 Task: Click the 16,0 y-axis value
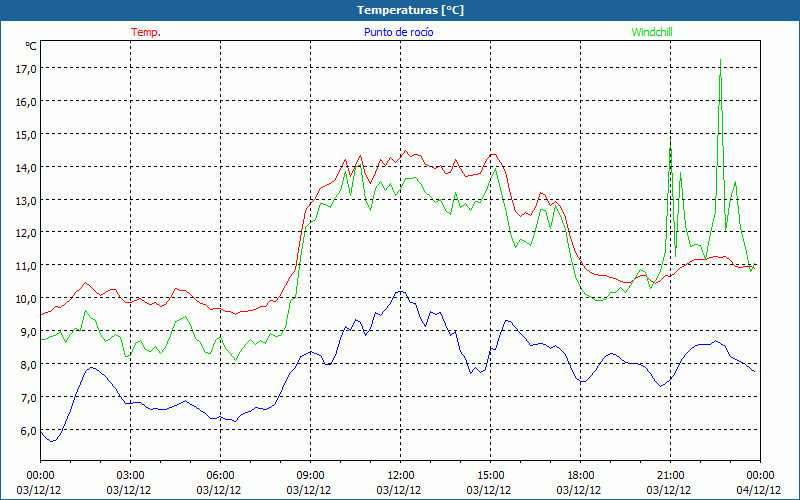(26, 102)
